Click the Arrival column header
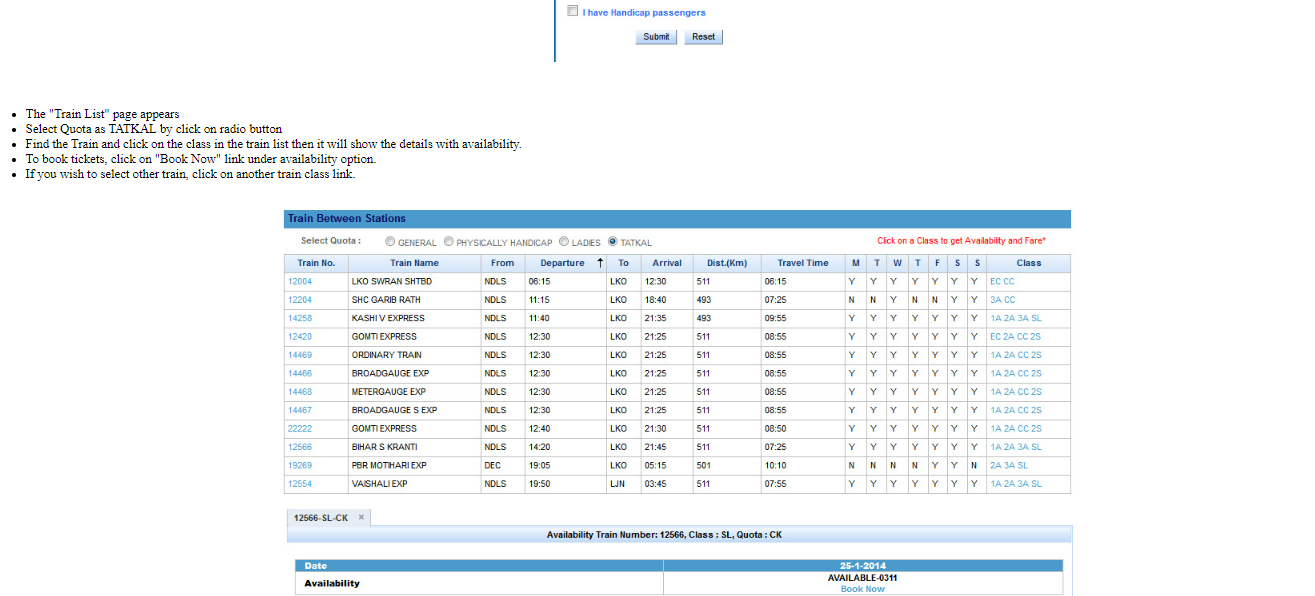The image size is (1315, 596). pyautogui.click(x=666, y=263)
